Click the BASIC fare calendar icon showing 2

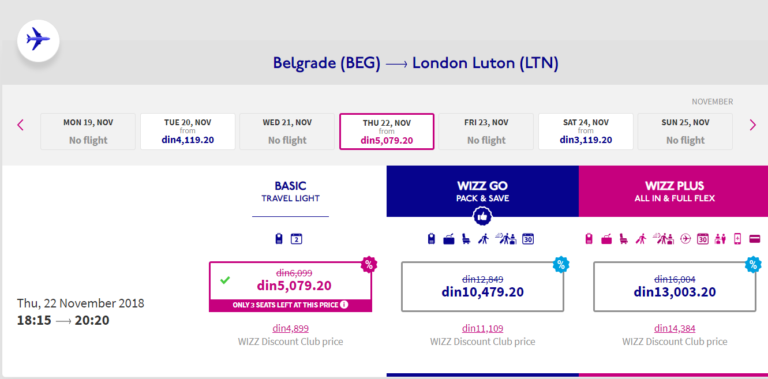point(296,239)
